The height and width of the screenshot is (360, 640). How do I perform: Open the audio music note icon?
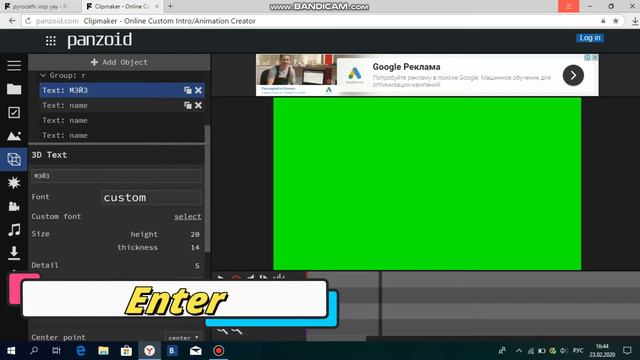[x=14, y=230]
